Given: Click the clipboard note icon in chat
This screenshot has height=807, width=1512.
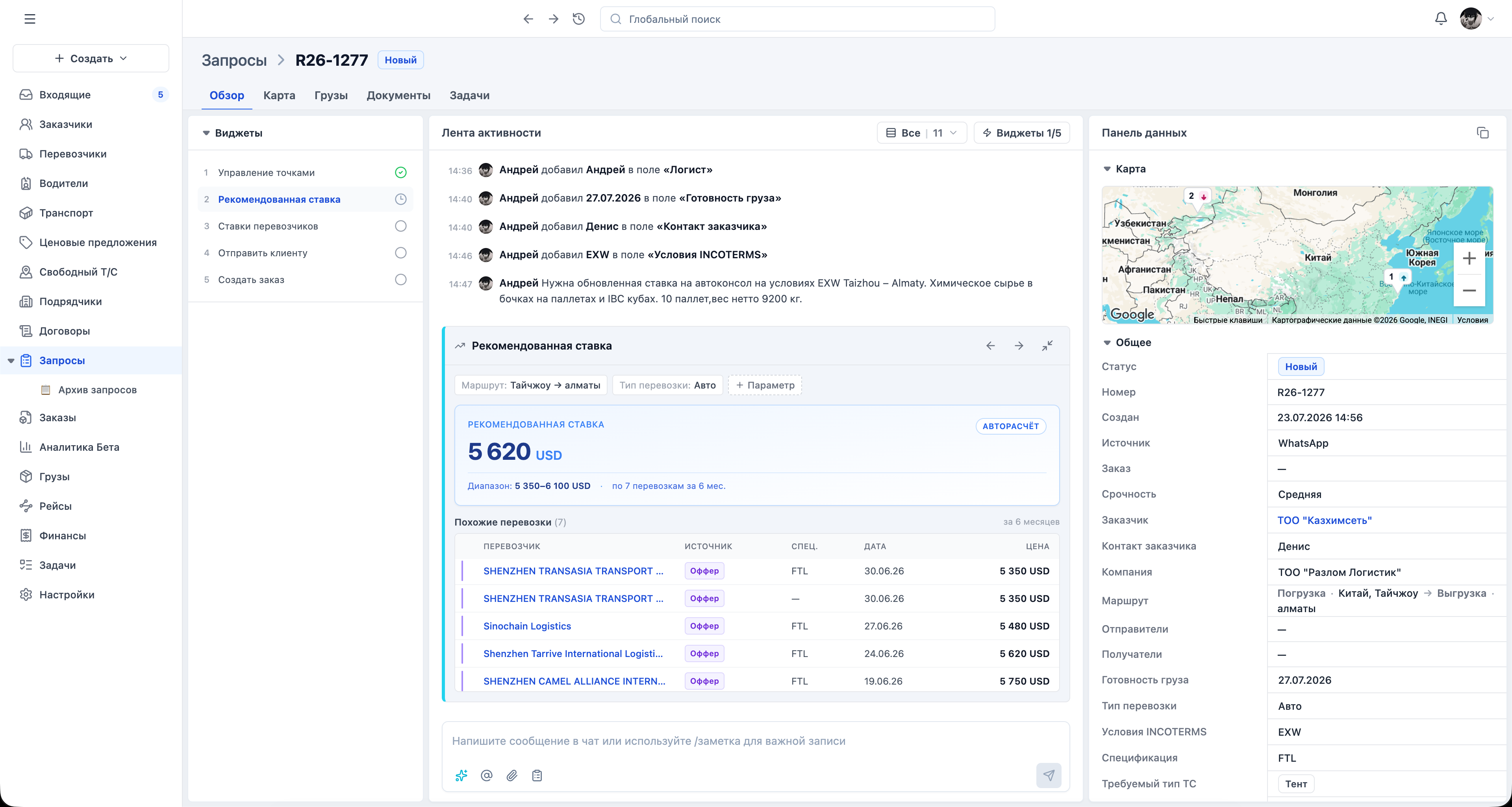Looking at the screenshot, I should pyautogui.click(x=537, y=775).
